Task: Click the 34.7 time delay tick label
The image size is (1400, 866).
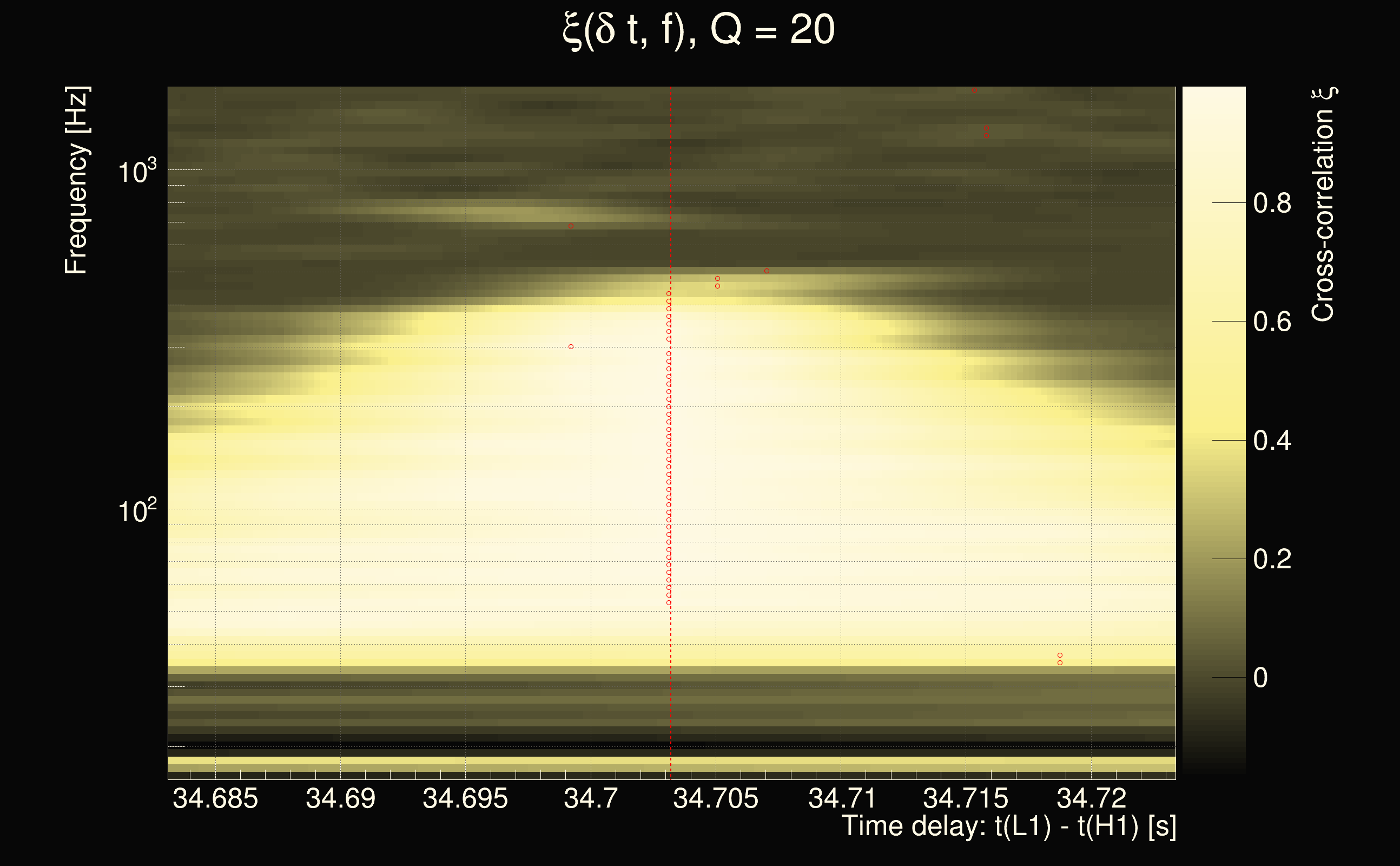Action: pyautogui.click(x=591, y=798)
